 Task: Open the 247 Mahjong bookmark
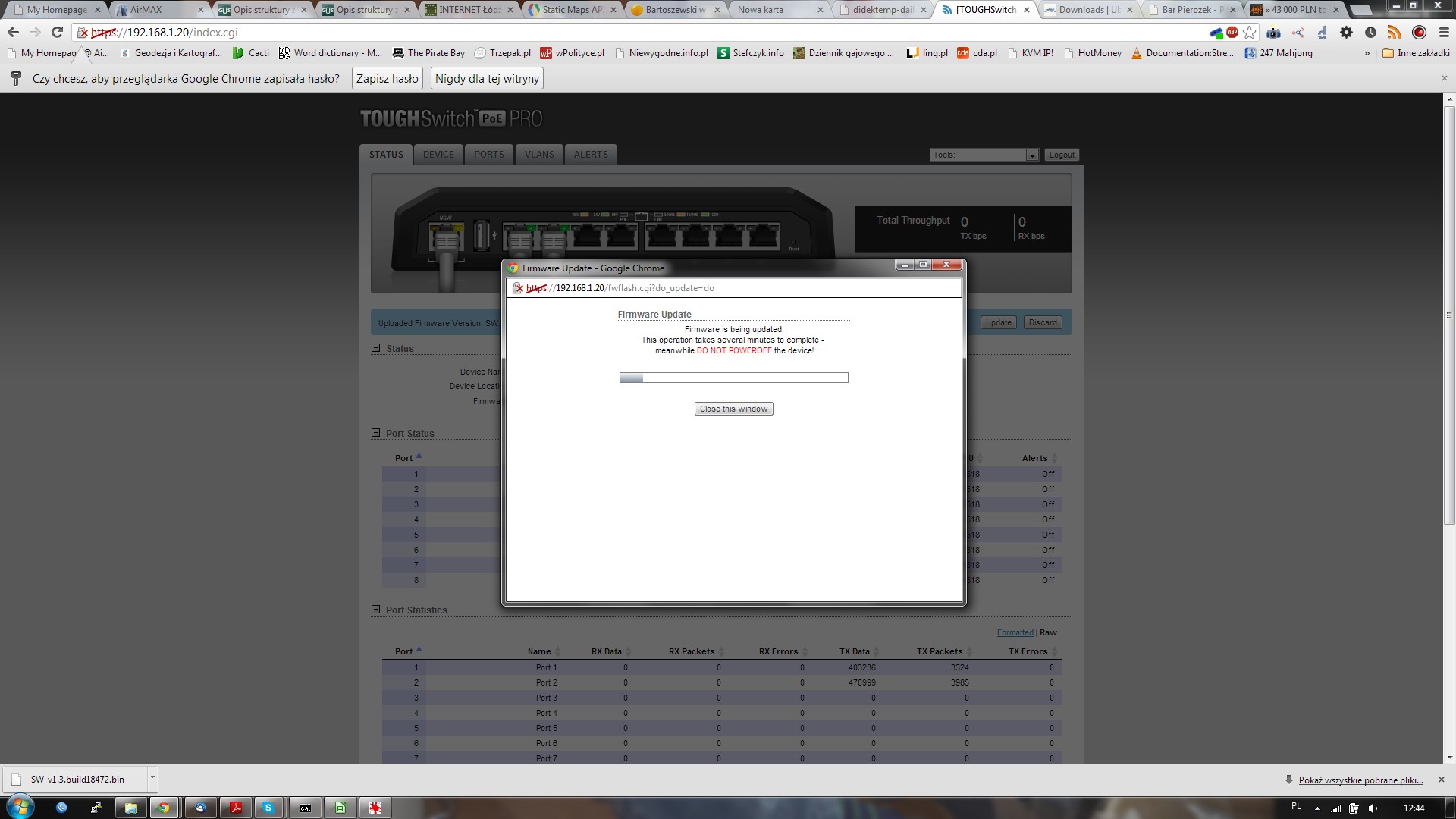point(1279,53)
